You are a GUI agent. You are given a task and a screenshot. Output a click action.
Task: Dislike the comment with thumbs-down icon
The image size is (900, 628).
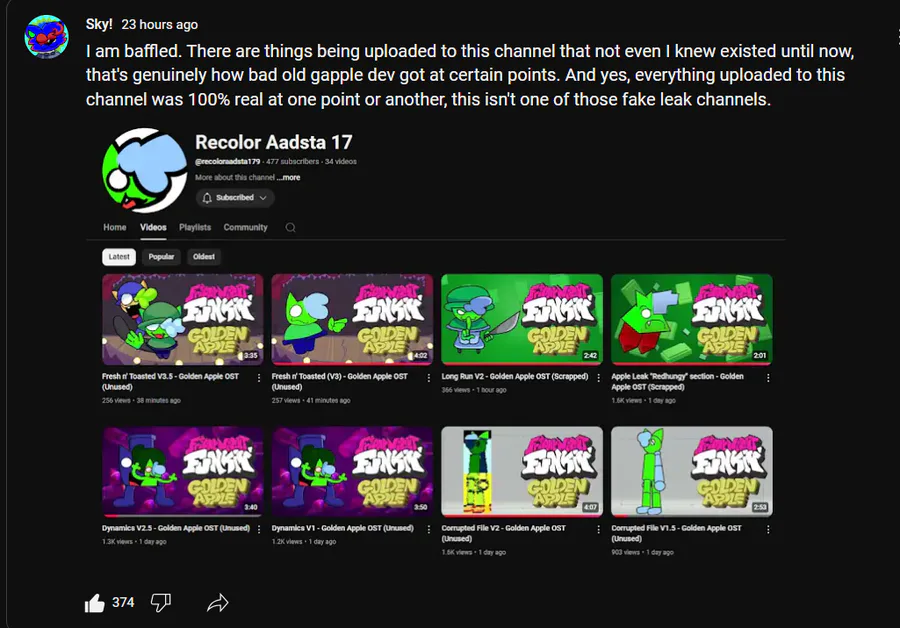(x=161, y=603)
